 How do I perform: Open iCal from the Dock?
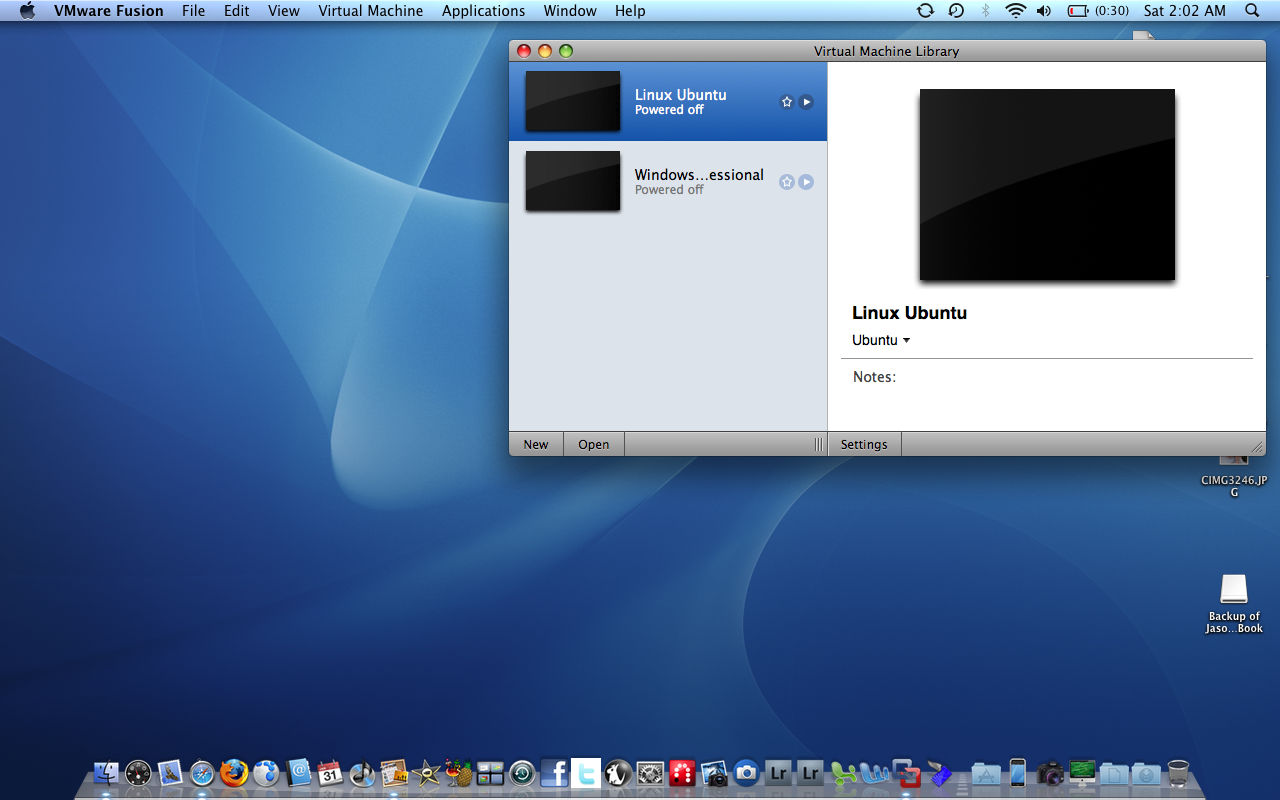(x=330, y=773)
